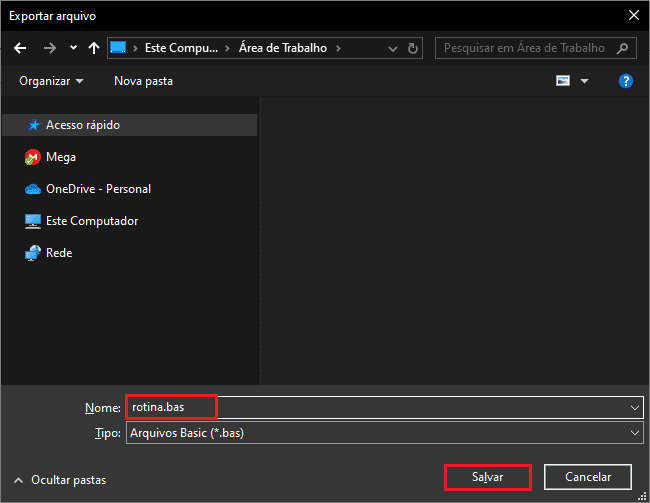Viewport: 650px width, 503px height.
Task: Open previous locations dropdown in address bar
Action: click(392, 49)
